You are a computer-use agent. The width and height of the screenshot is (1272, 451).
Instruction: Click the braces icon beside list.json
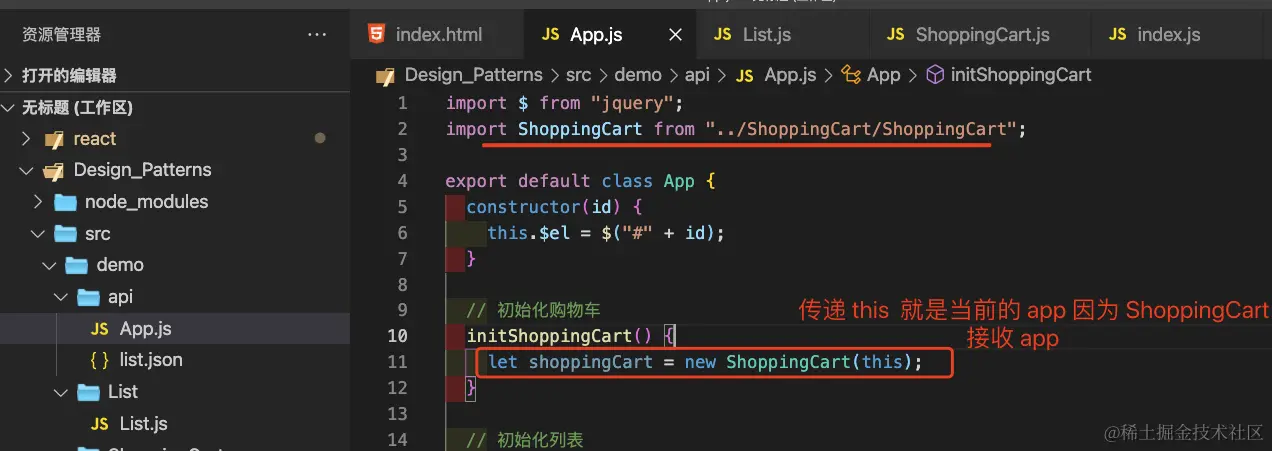click(99, 360)
